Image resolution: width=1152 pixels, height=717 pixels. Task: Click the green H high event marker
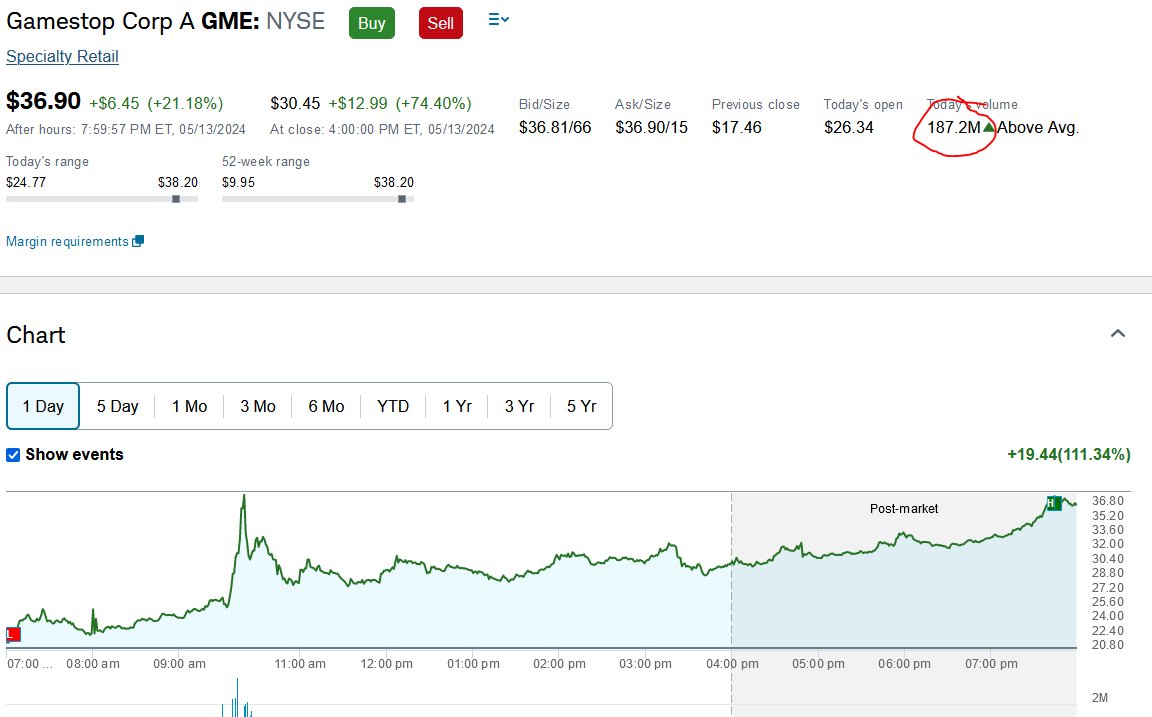1054,503
